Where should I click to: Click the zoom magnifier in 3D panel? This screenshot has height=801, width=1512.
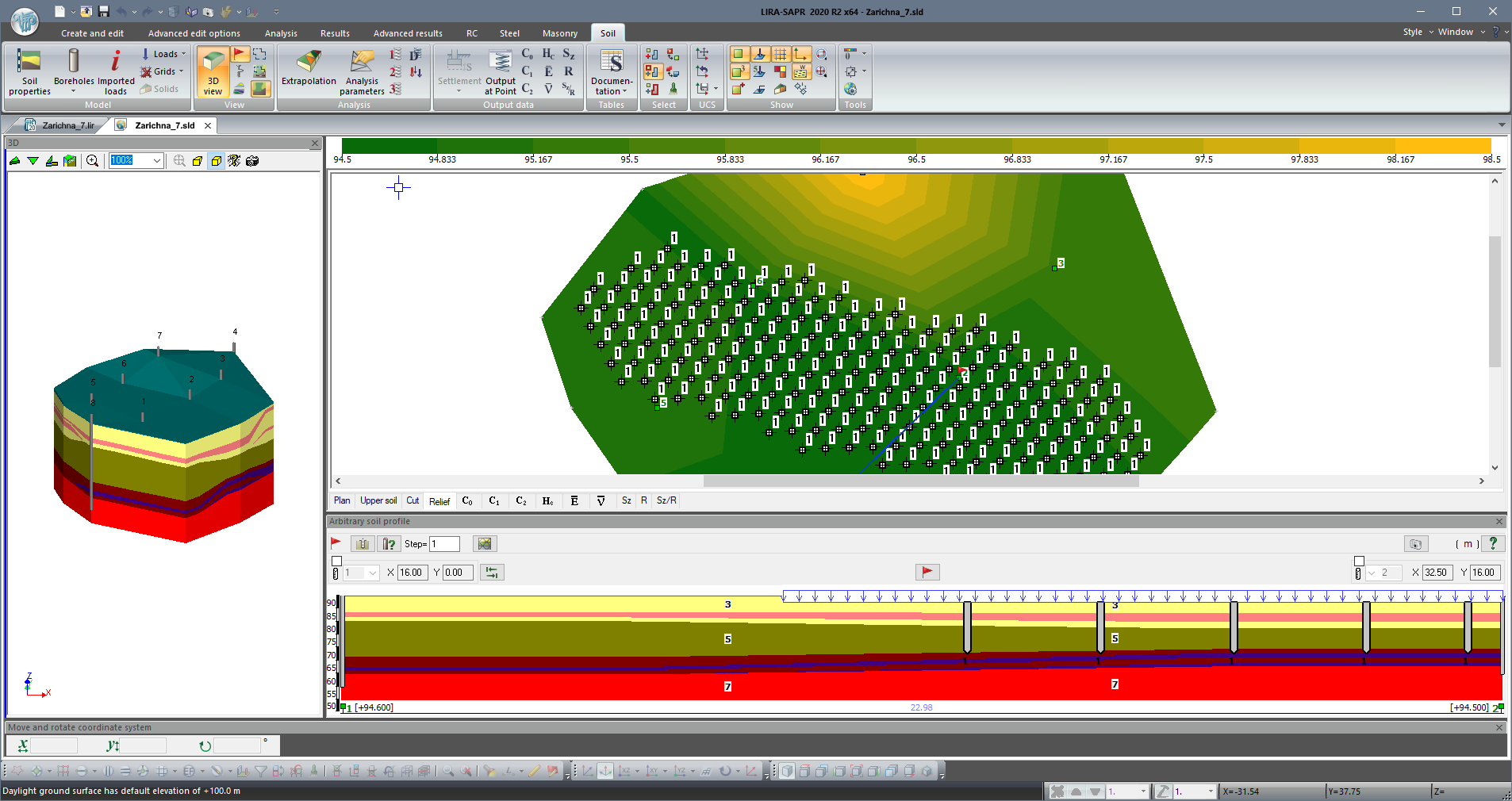click(93, 161)
